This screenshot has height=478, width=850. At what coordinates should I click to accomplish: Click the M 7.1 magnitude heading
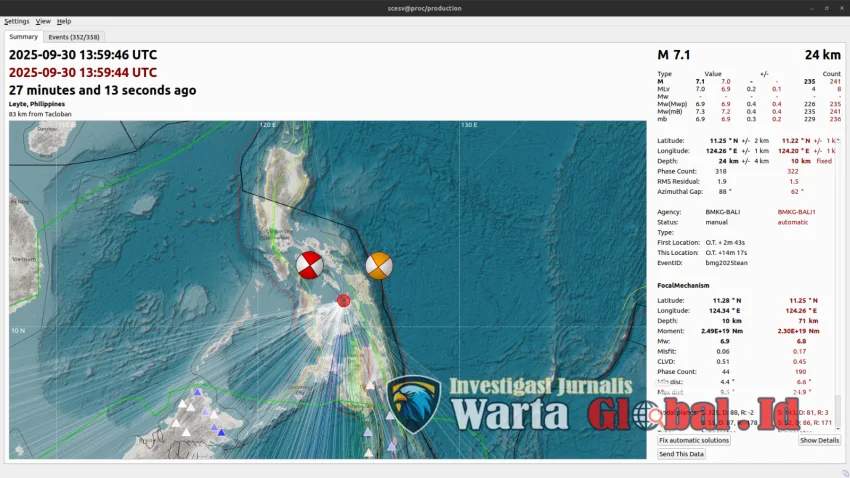673,55
